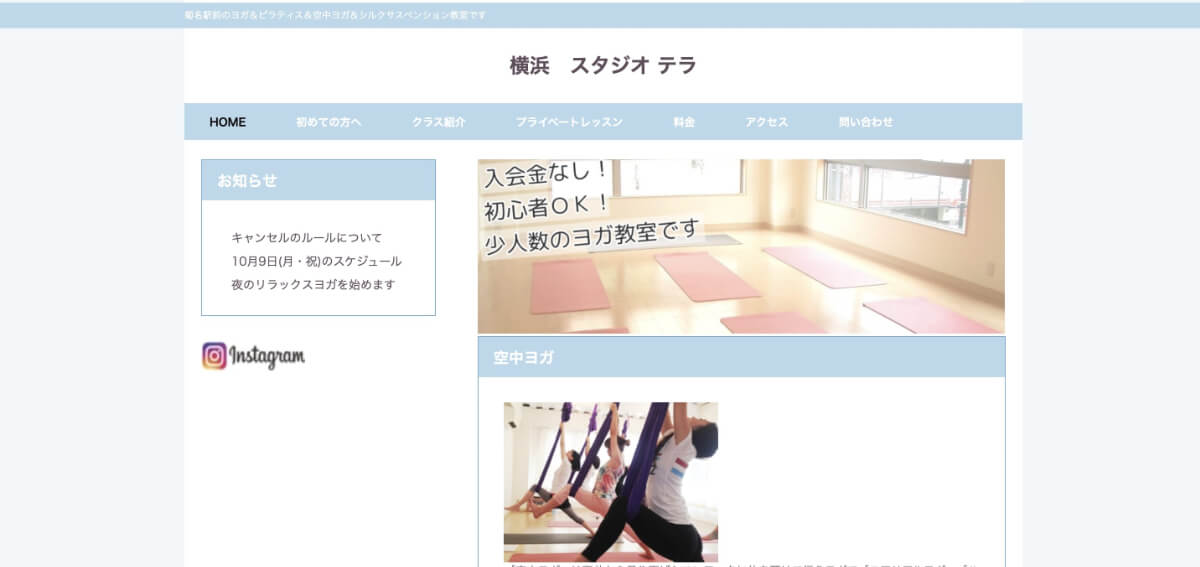This screenshot has height=567, width=1200.
Task: Open the プライベートレッスン menu item
Action: pos(569,122)
